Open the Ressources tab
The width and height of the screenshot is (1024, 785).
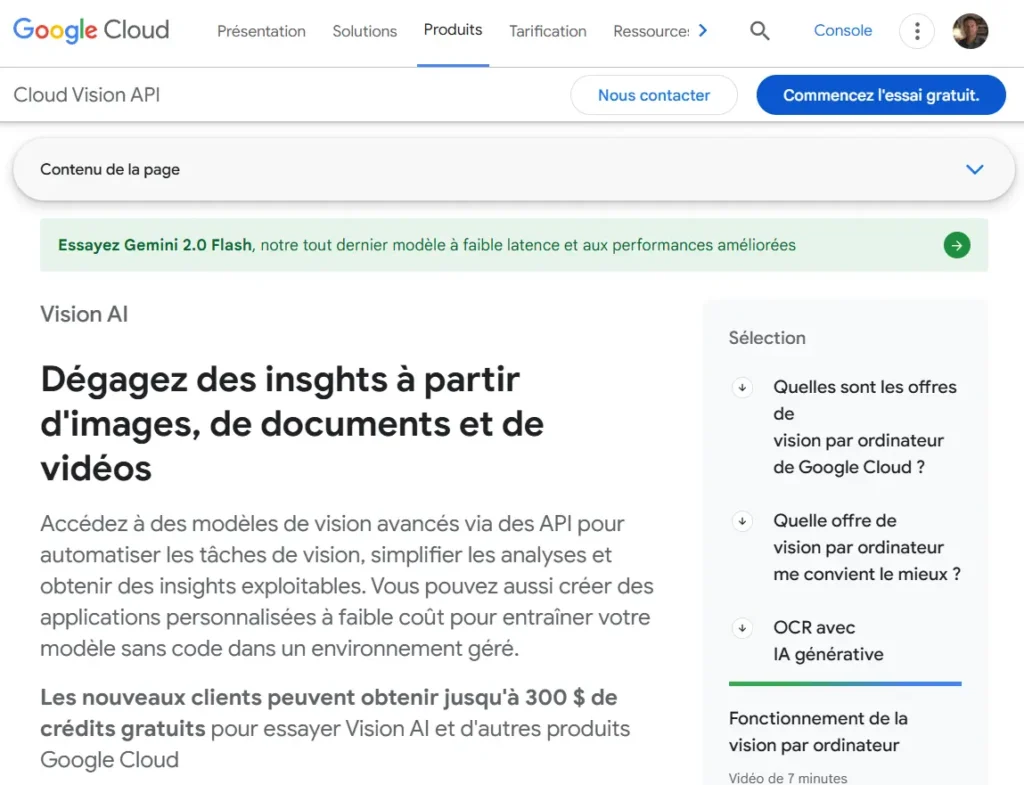coord(651,31)
